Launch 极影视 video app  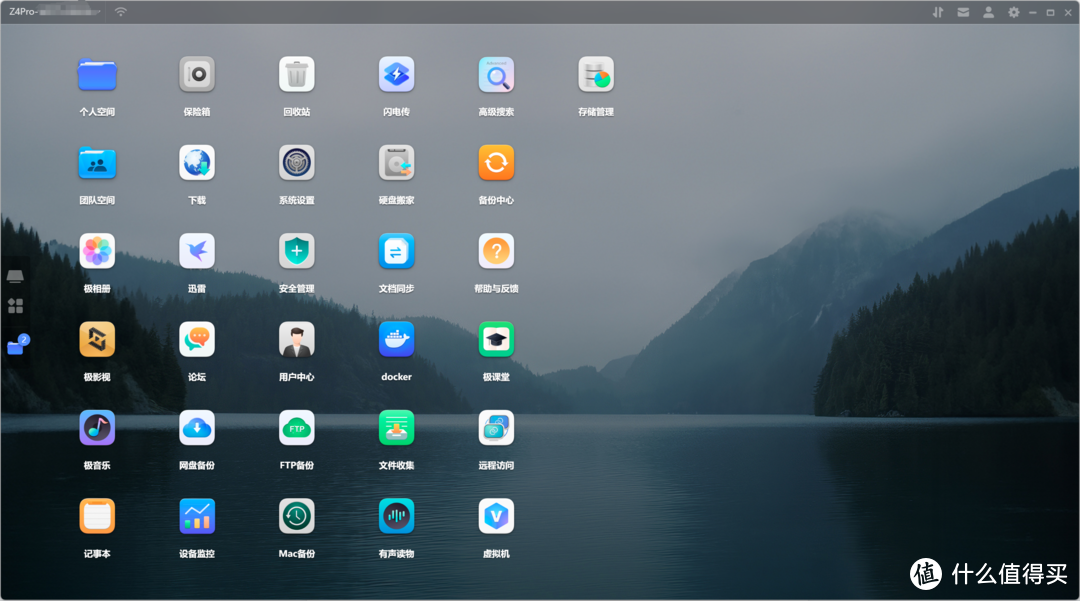pos(97,340)
